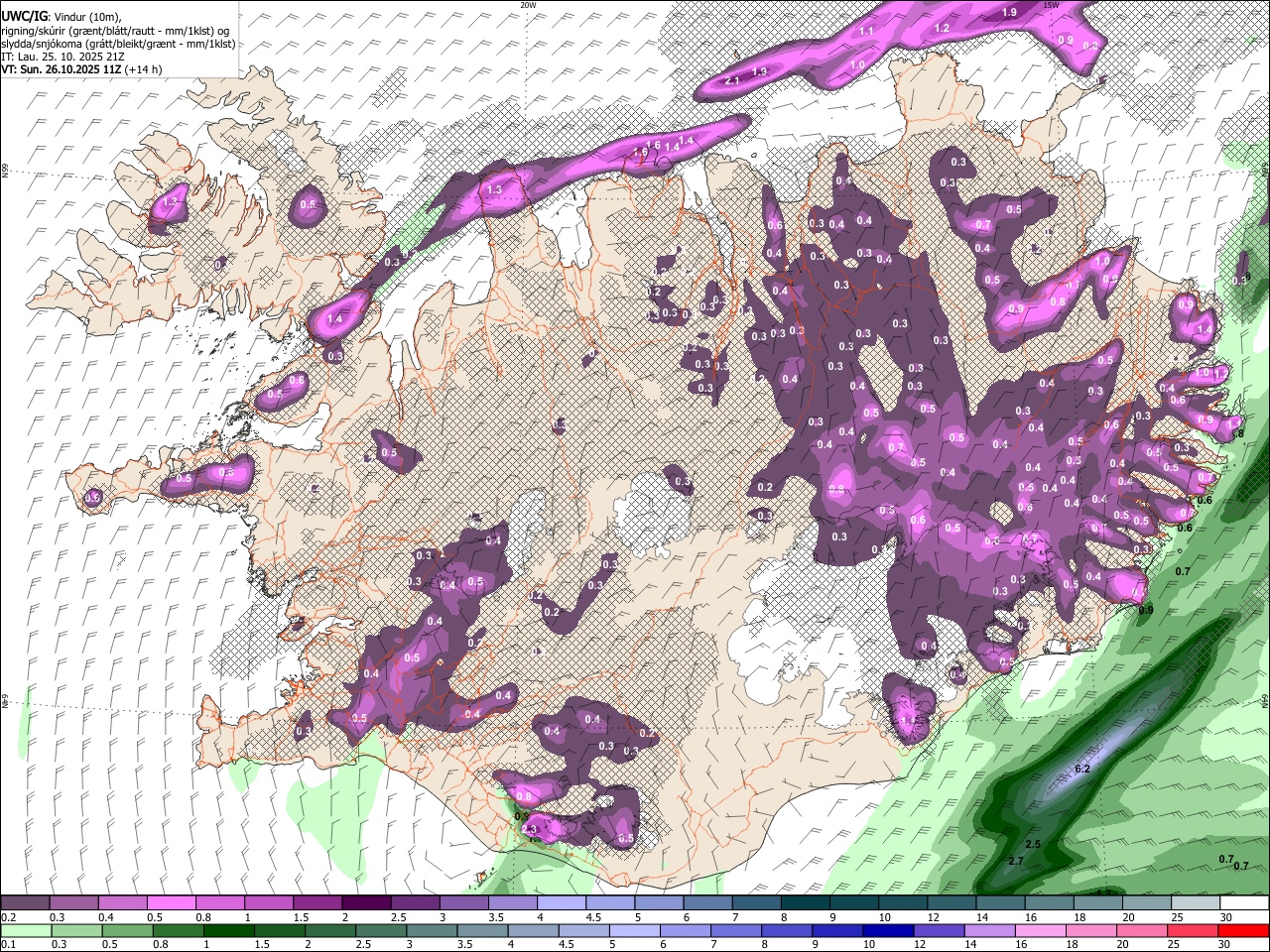Click the 'rigning/skúrir' legend description line
This screenshot has width=1270, height=952.
[x=117, y=31]
